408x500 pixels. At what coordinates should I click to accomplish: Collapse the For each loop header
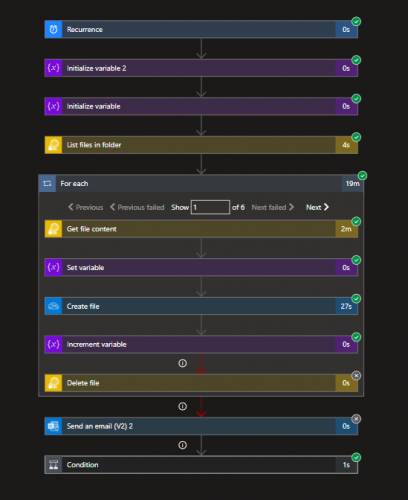pyautogui.click(x=201, y=183)
